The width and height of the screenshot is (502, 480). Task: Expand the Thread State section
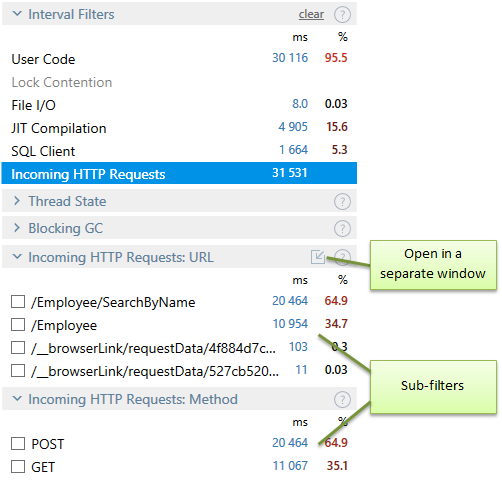(17, 201)
